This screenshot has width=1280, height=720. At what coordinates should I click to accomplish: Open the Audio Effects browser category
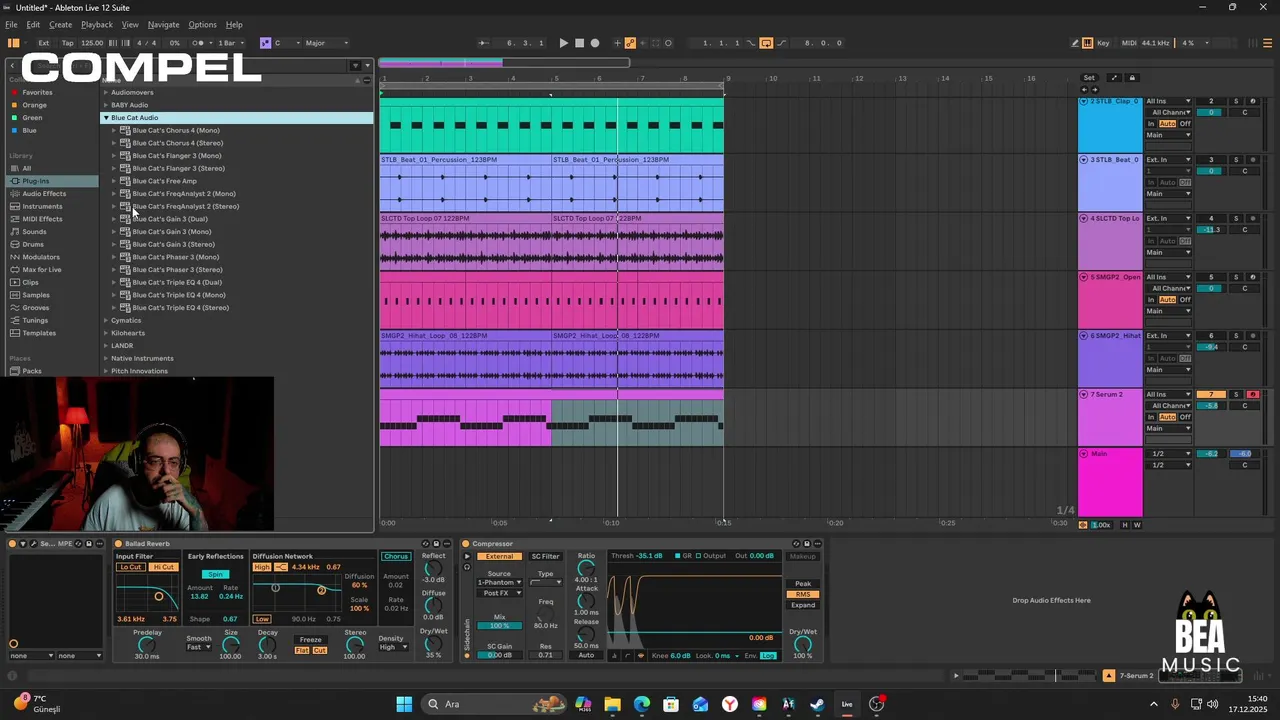44,194
